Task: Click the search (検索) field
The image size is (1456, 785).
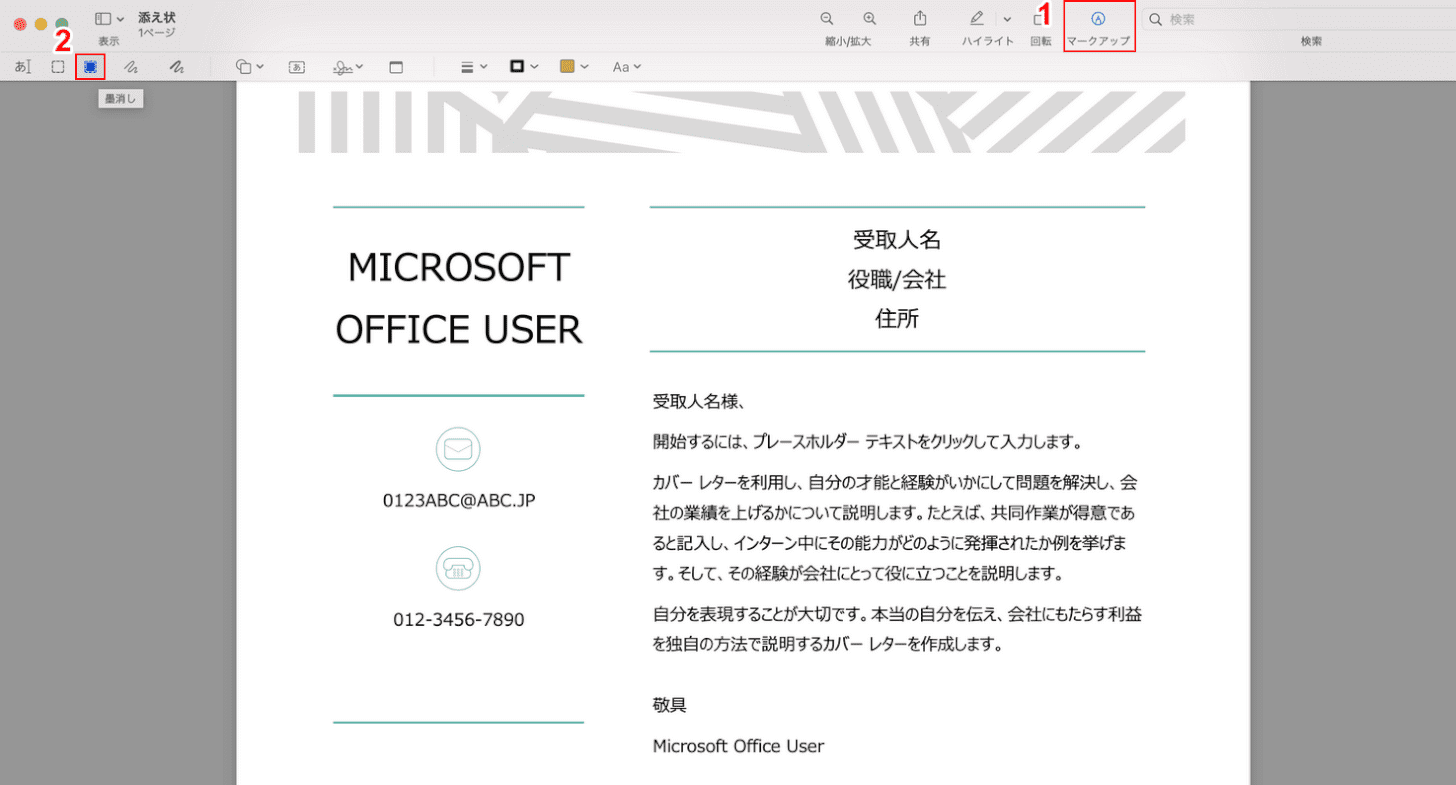Action: 1300,19
